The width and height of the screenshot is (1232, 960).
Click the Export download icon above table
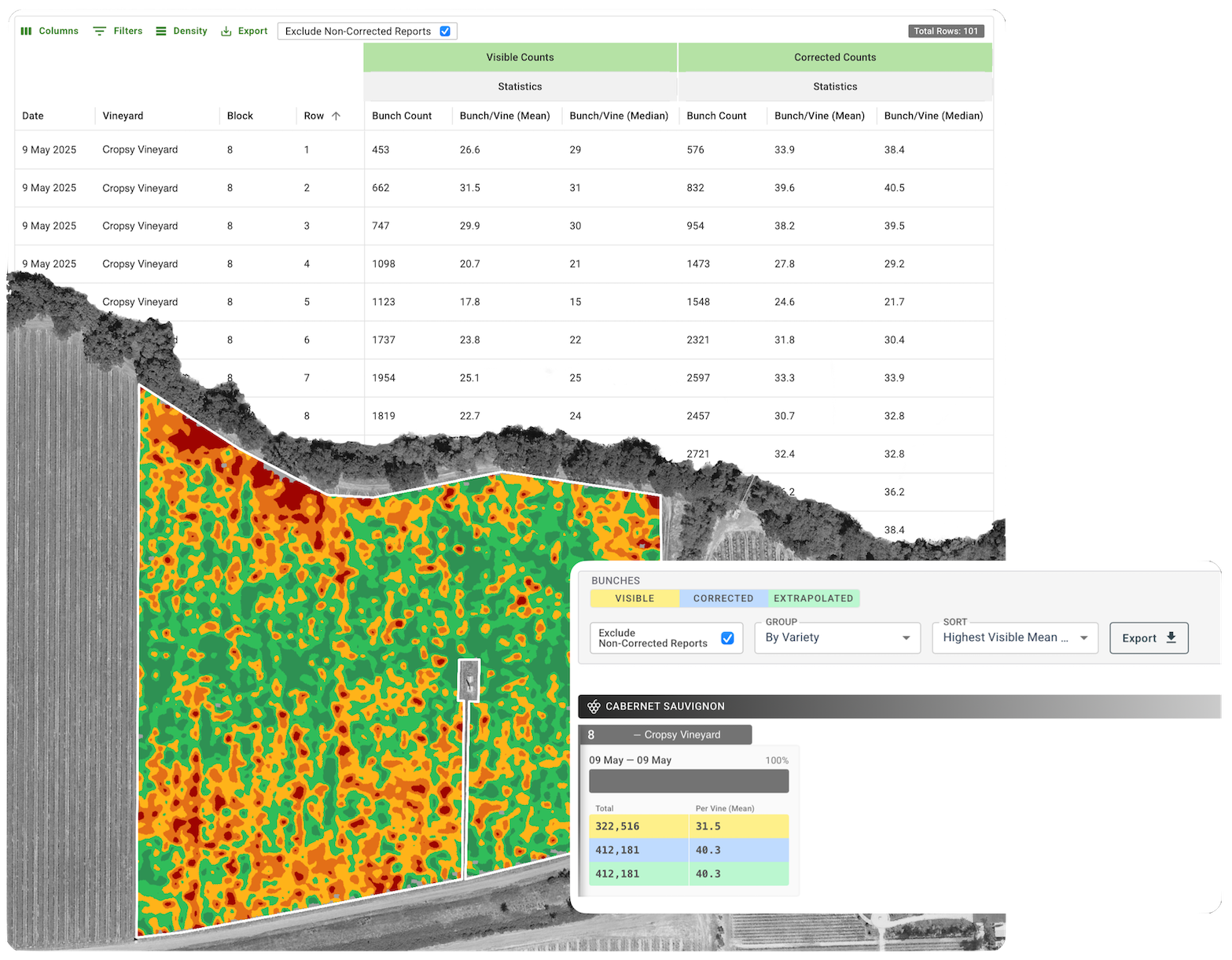[x=226, y=31]
